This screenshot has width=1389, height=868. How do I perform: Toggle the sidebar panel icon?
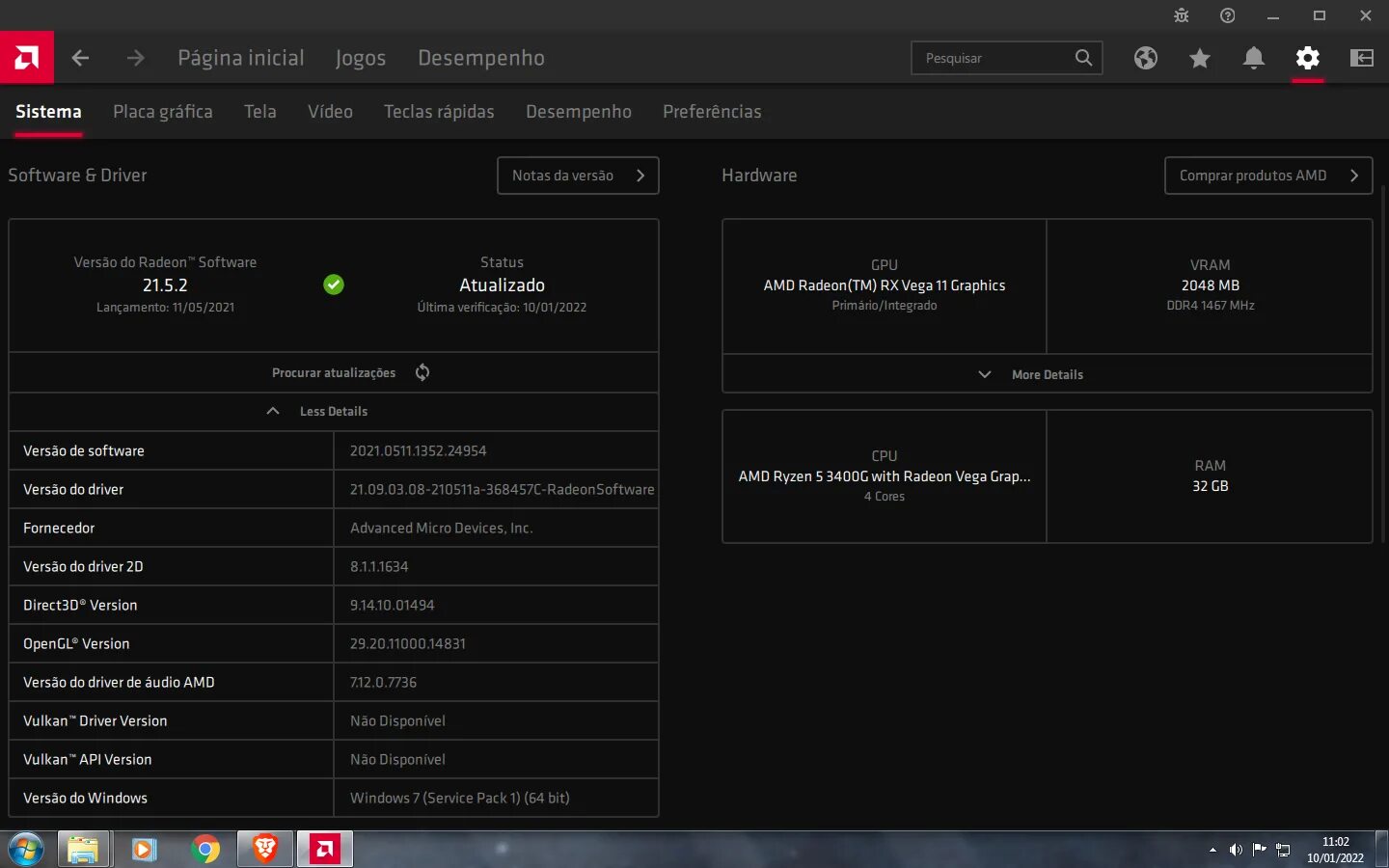1362,58
